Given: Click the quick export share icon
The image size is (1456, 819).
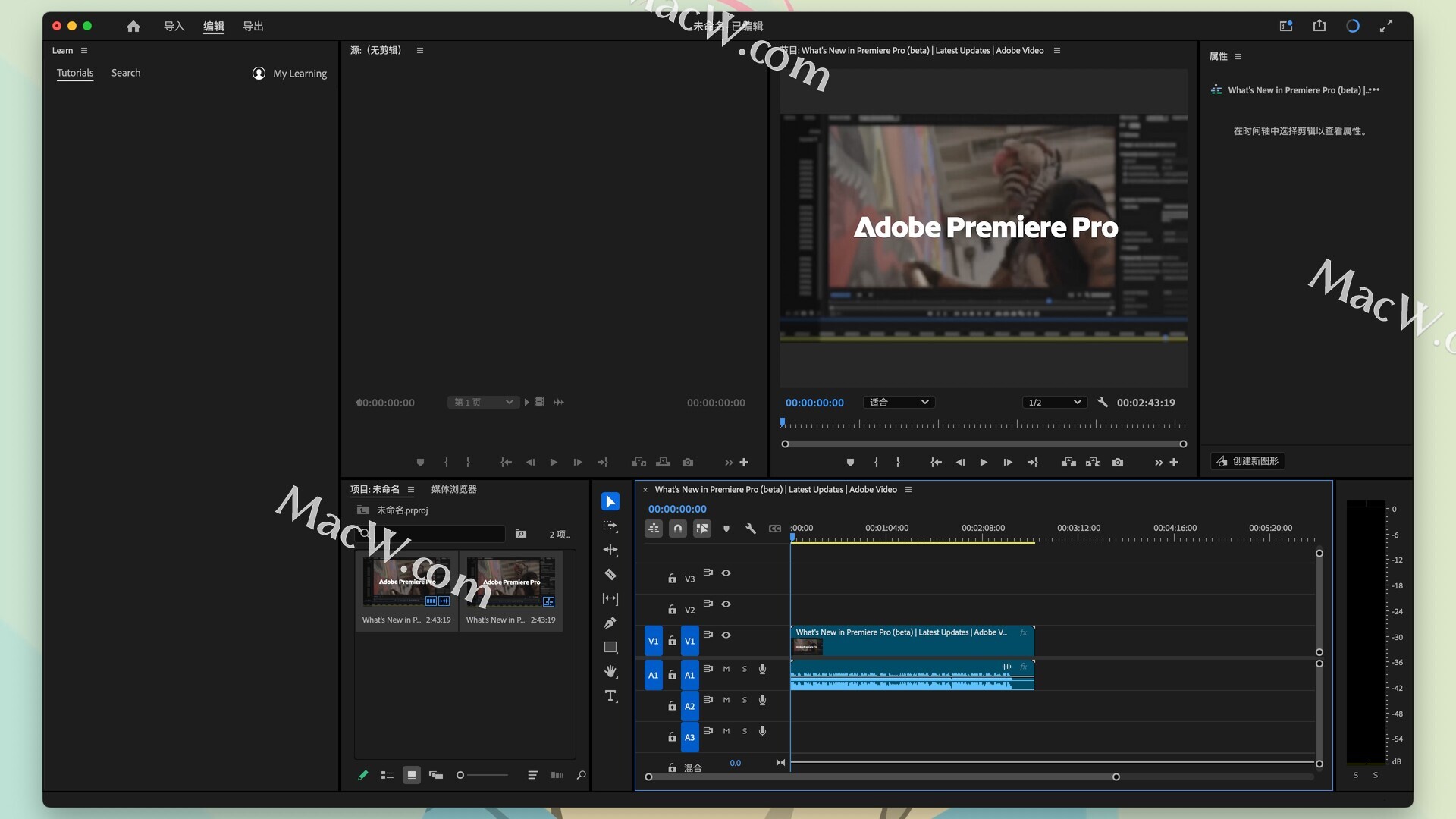Looking at the screenshot, I should pos(1319,26).
